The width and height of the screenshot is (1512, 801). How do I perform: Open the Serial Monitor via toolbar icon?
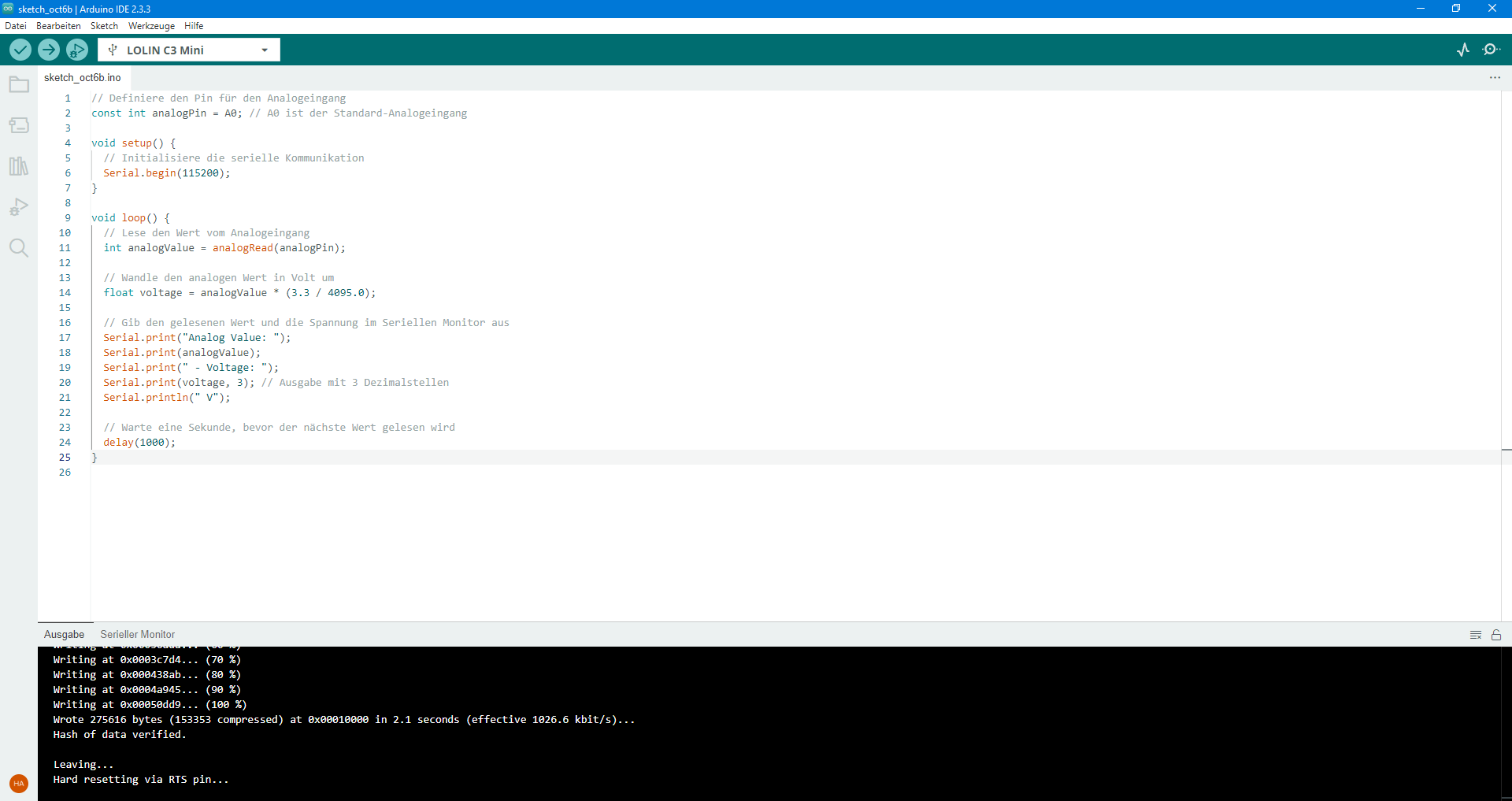coord(1492,49)
